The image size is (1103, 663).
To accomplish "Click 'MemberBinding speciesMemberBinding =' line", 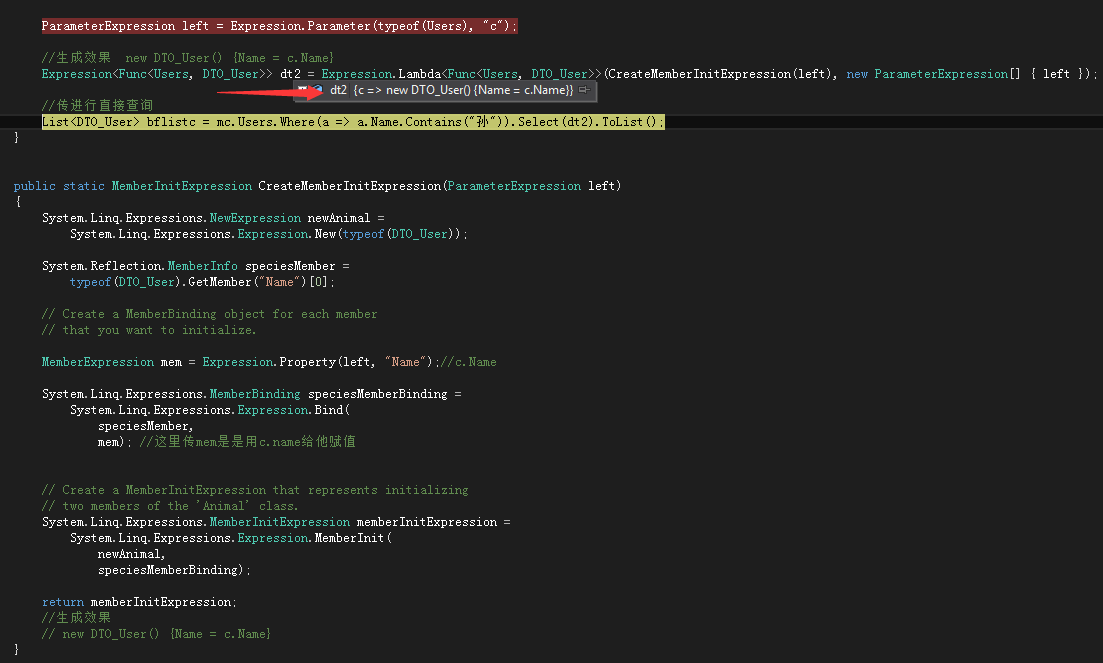I will pos(252,394).
